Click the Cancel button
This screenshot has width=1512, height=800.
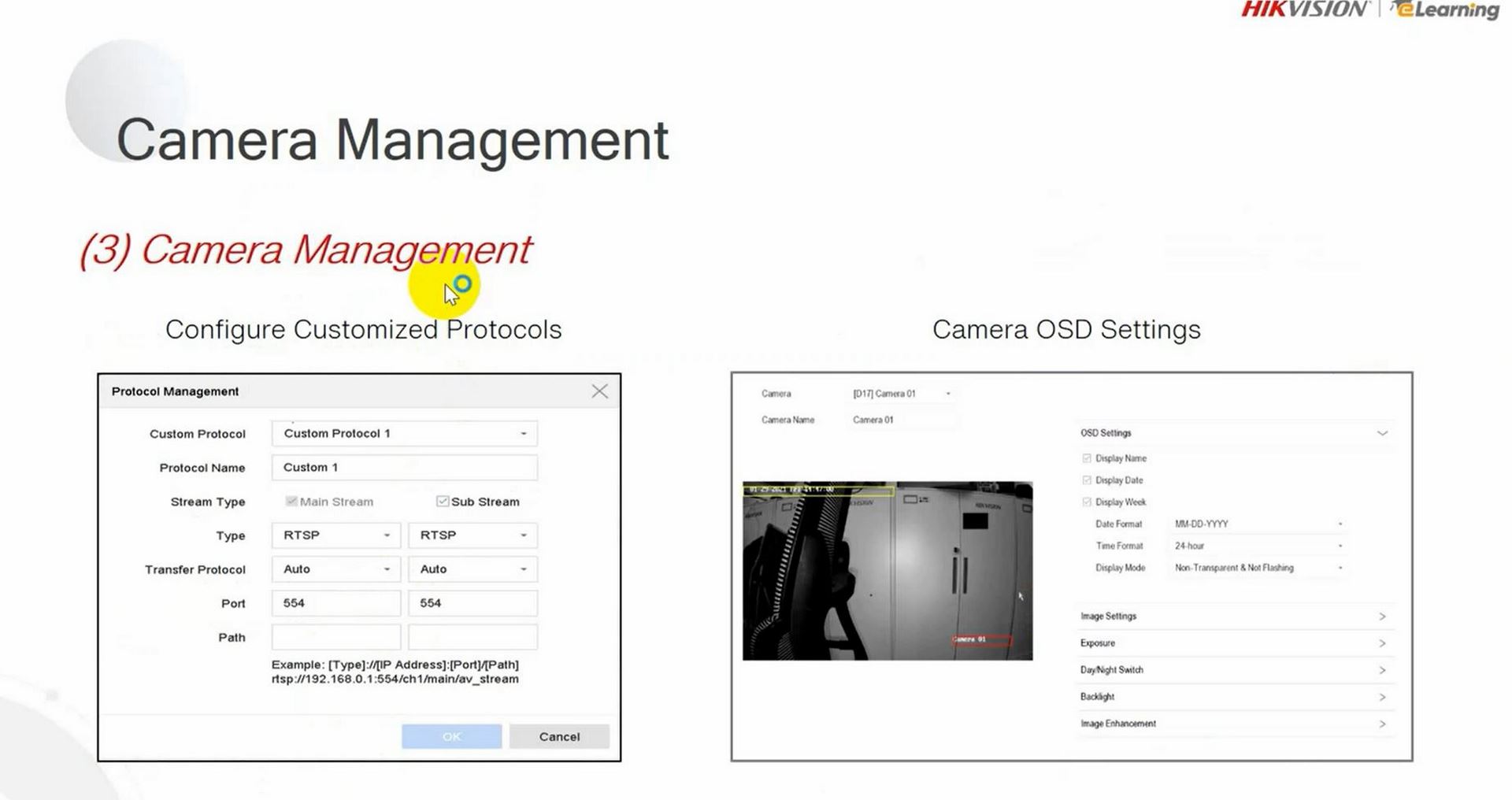point(558,736)
